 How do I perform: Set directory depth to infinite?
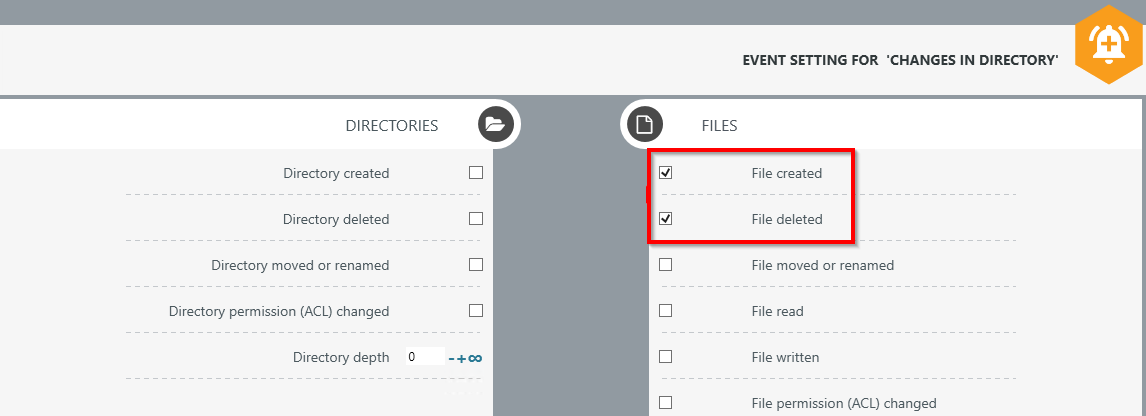tap(476, 358)
